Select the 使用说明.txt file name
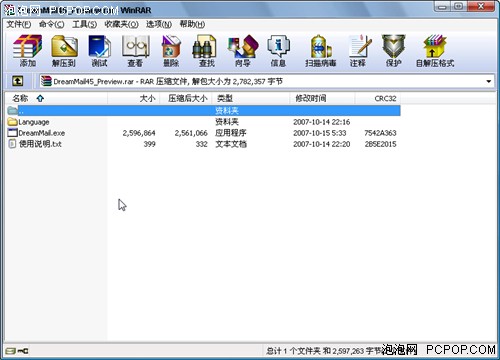The image size is (500, 360). coord(40,144)
